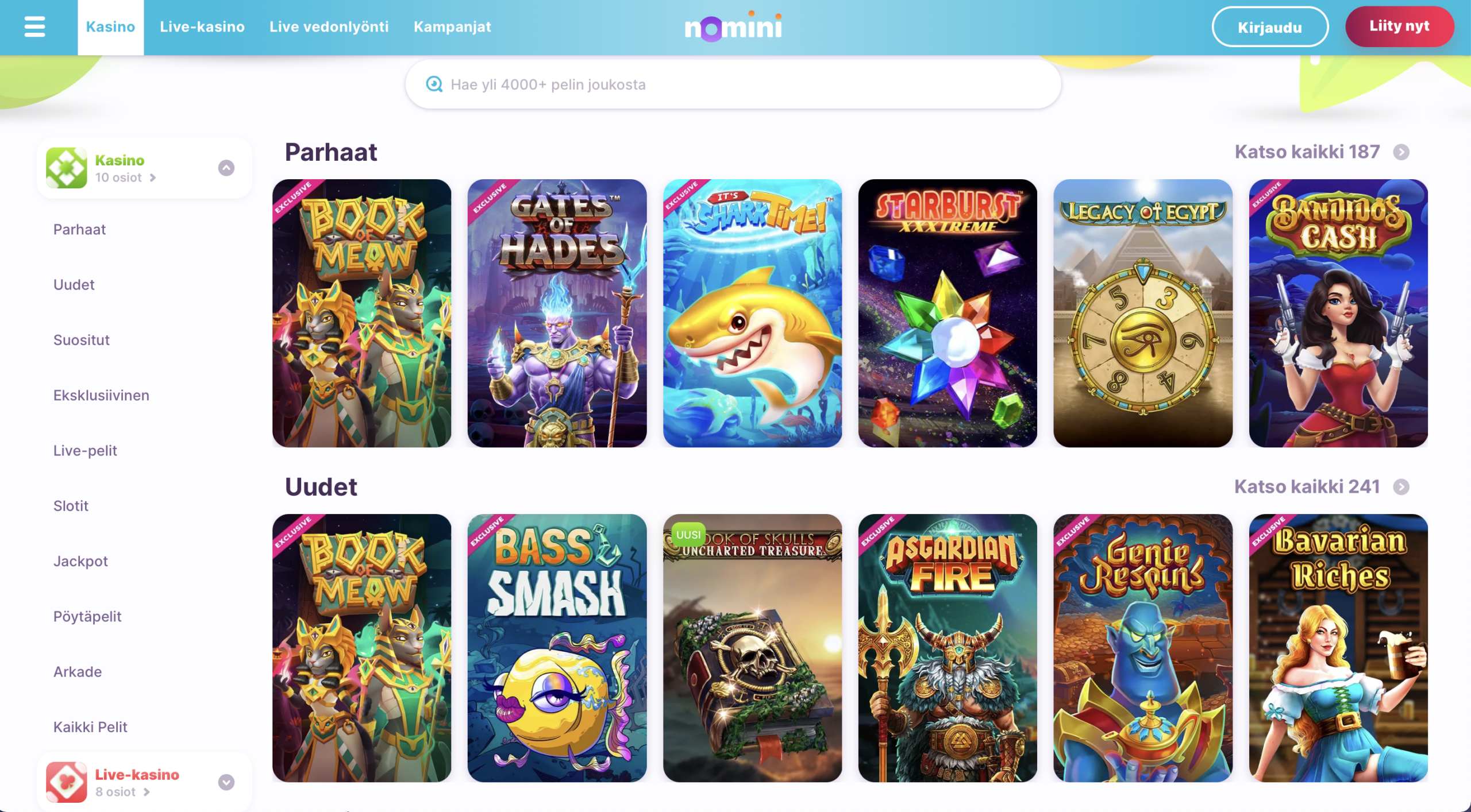1471x812 pixels.
Task: Select Kaikki Pelit in the sidebar
Action: pos(90,727)
